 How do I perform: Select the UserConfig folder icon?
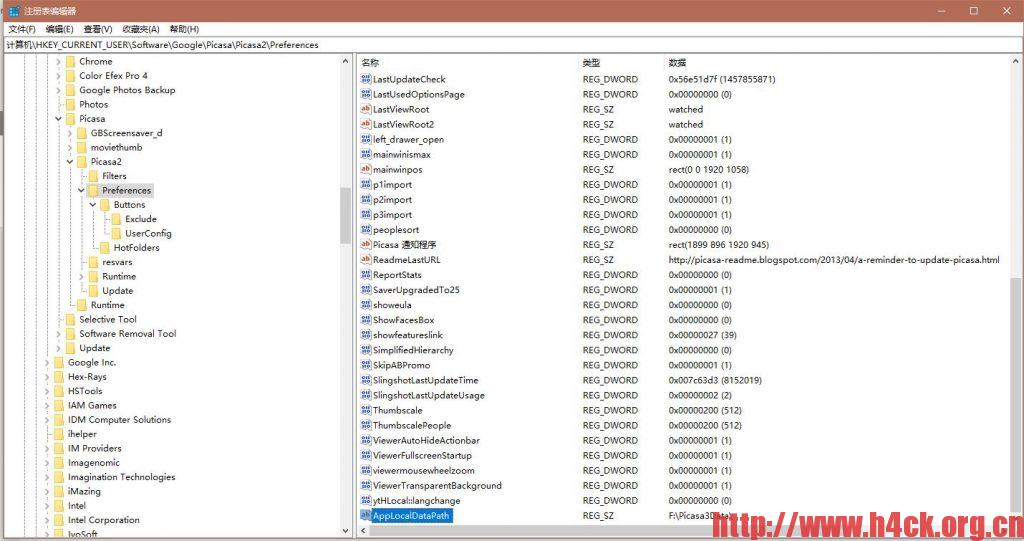[116, 233]
